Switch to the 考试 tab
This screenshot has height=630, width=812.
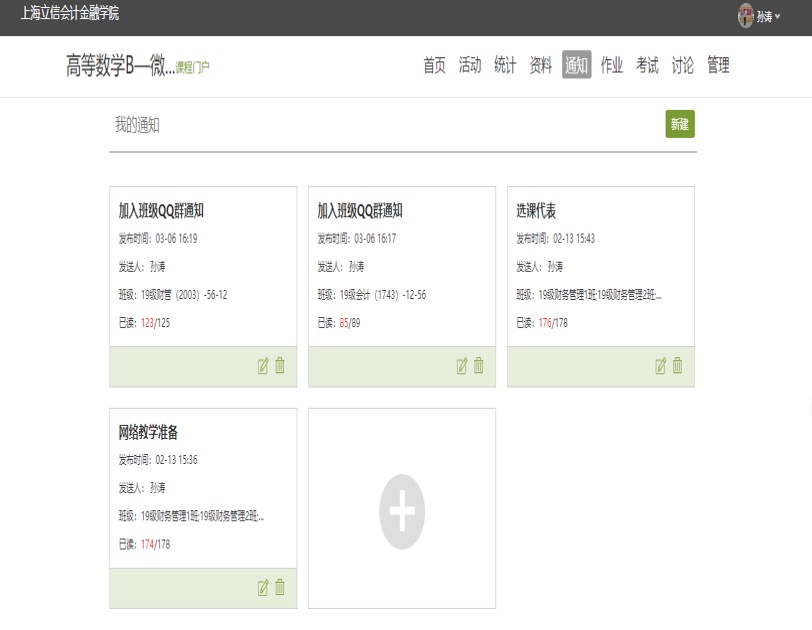[647, 66]
